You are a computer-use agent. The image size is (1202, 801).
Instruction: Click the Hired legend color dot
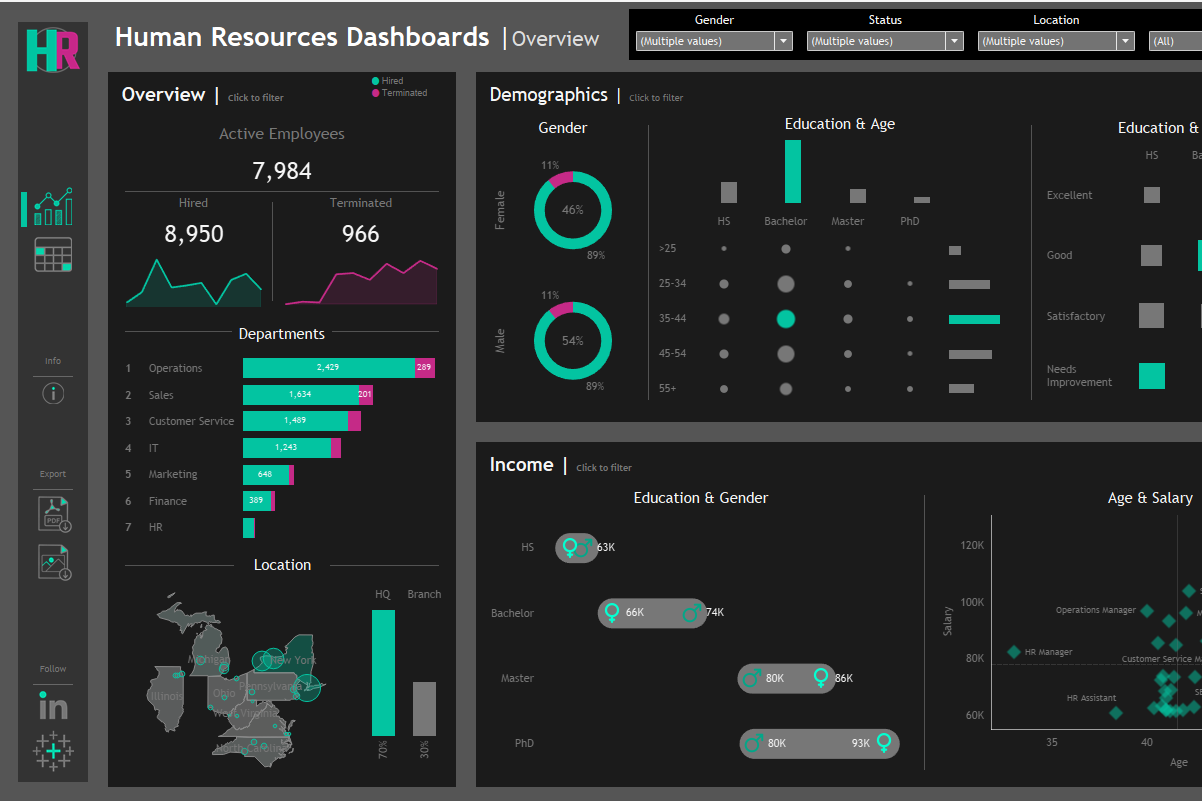click(x=376, y=81)
